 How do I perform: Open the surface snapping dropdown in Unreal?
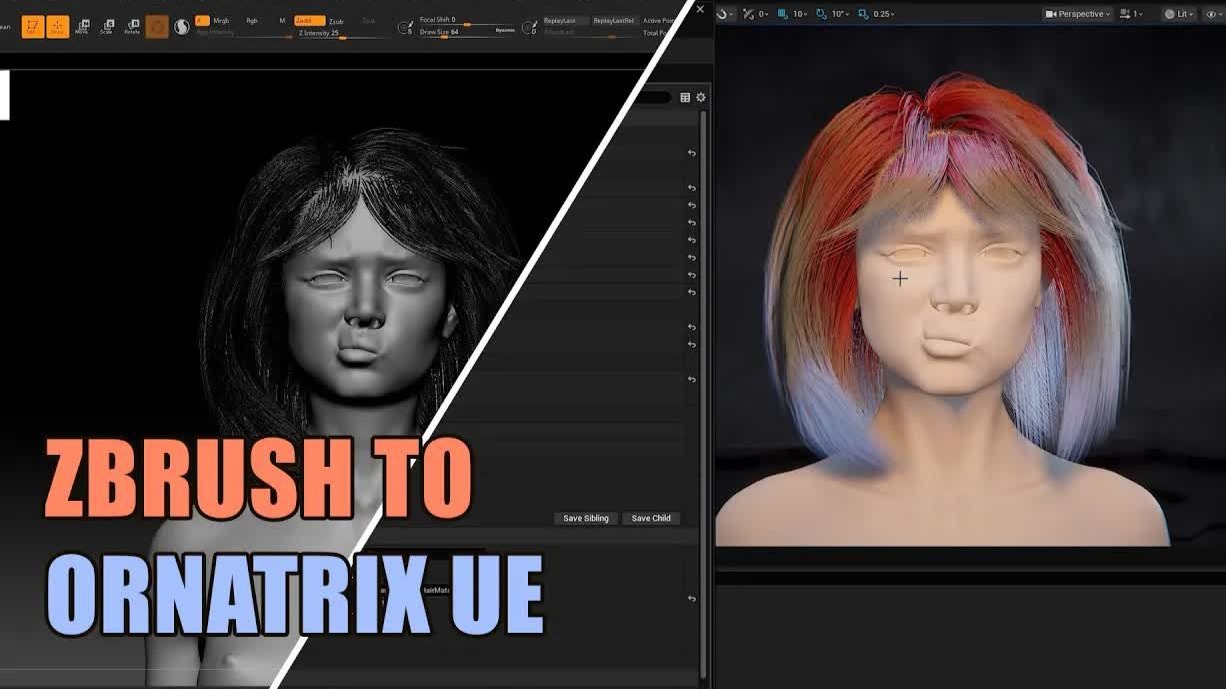click(724, 14)
